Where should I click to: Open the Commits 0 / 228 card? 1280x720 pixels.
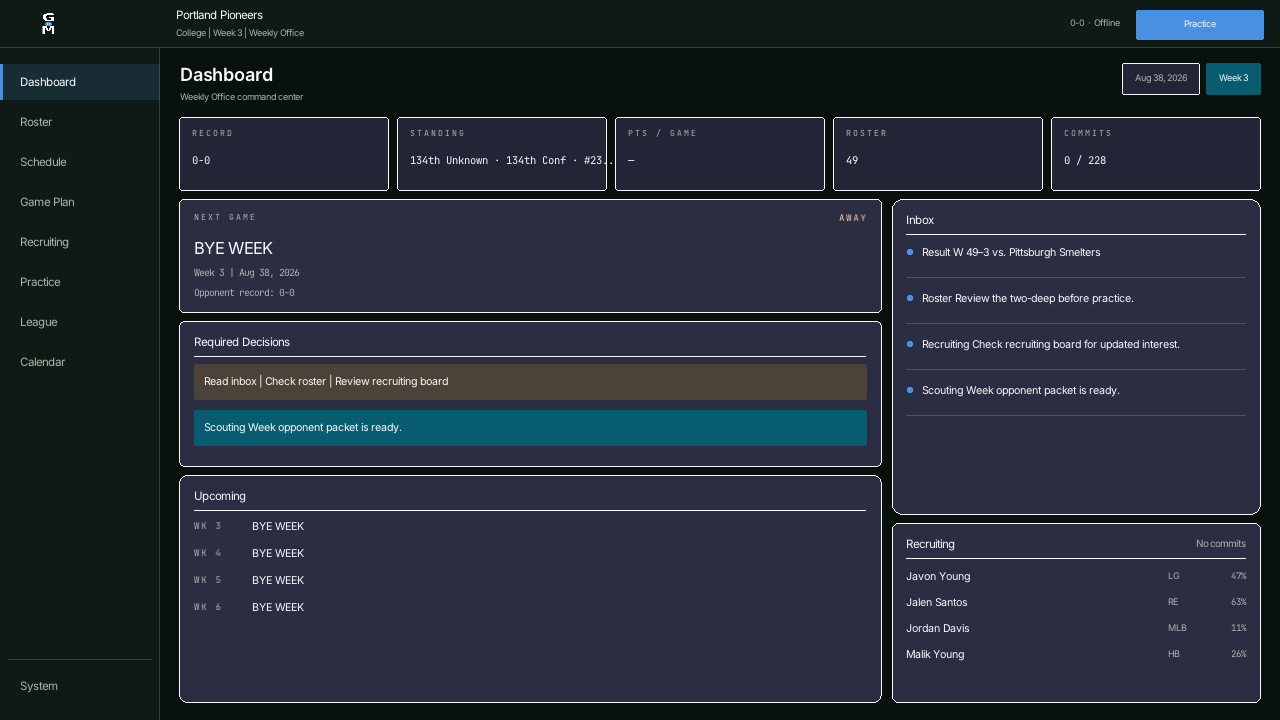point(1156,154)
